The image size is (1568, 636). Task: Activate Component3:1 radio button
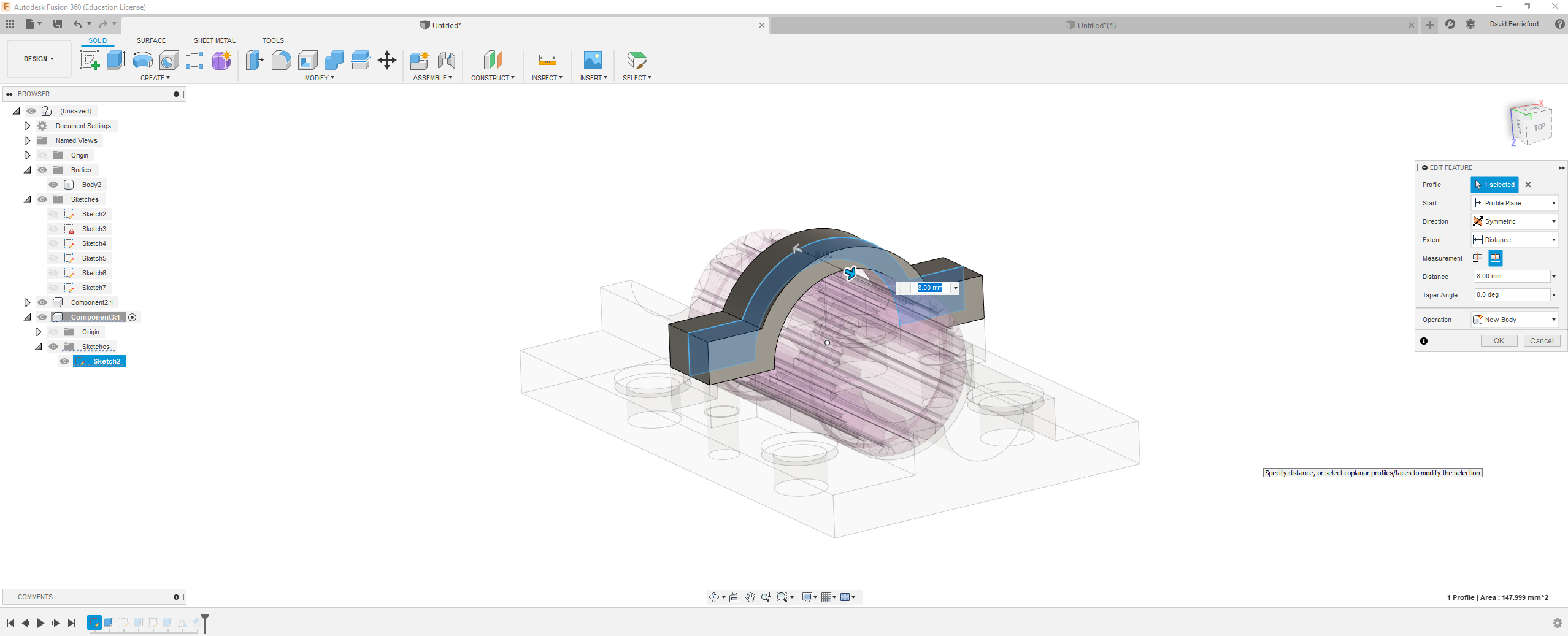132,317
